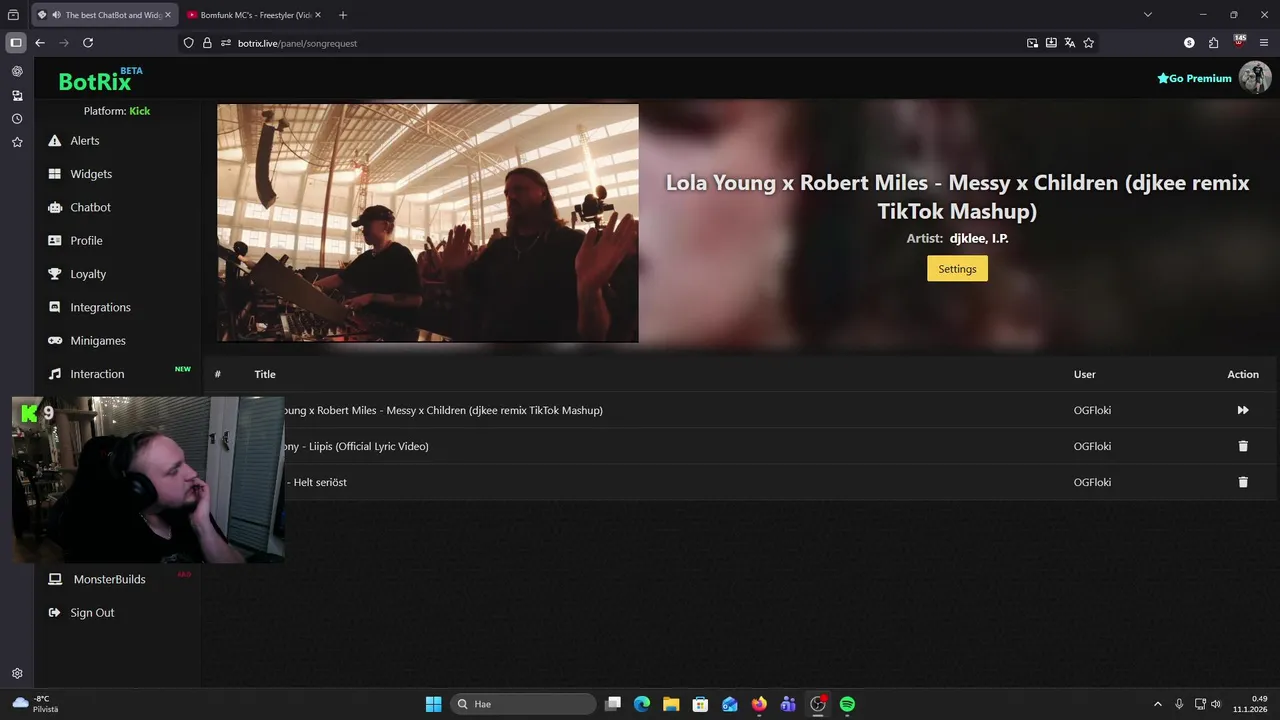1280x720 pixels.
Task: Open Chatbot section
Action: click(x=90, y=207)
